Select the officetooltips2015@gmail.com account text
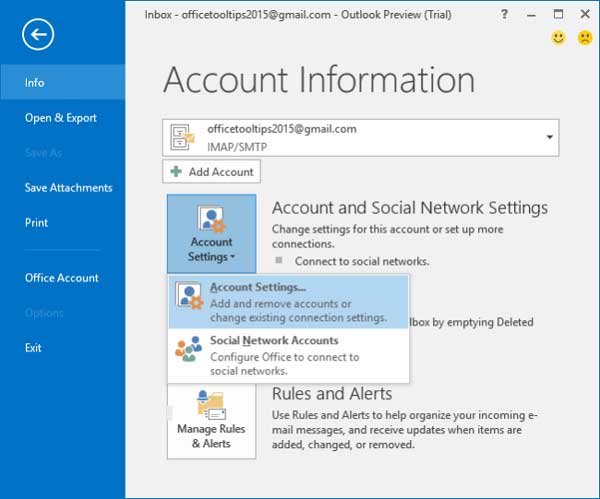600x499 pixels. [282, 129]
